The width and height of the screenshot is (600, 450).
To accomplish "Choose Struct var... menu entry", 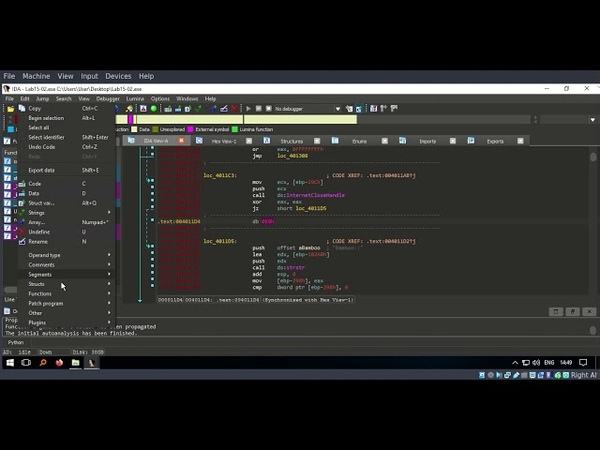I will point(67,203).
